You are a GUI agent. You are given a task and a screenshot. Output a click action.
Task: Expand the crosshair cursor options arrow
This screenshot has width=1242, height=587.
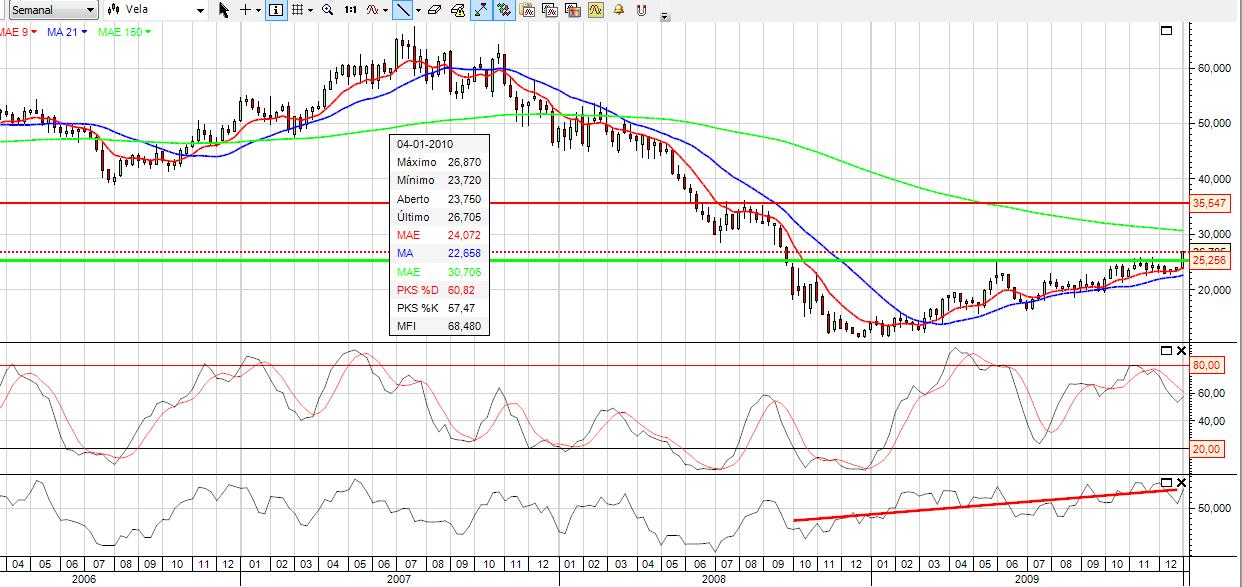click(x=258, y=10)
